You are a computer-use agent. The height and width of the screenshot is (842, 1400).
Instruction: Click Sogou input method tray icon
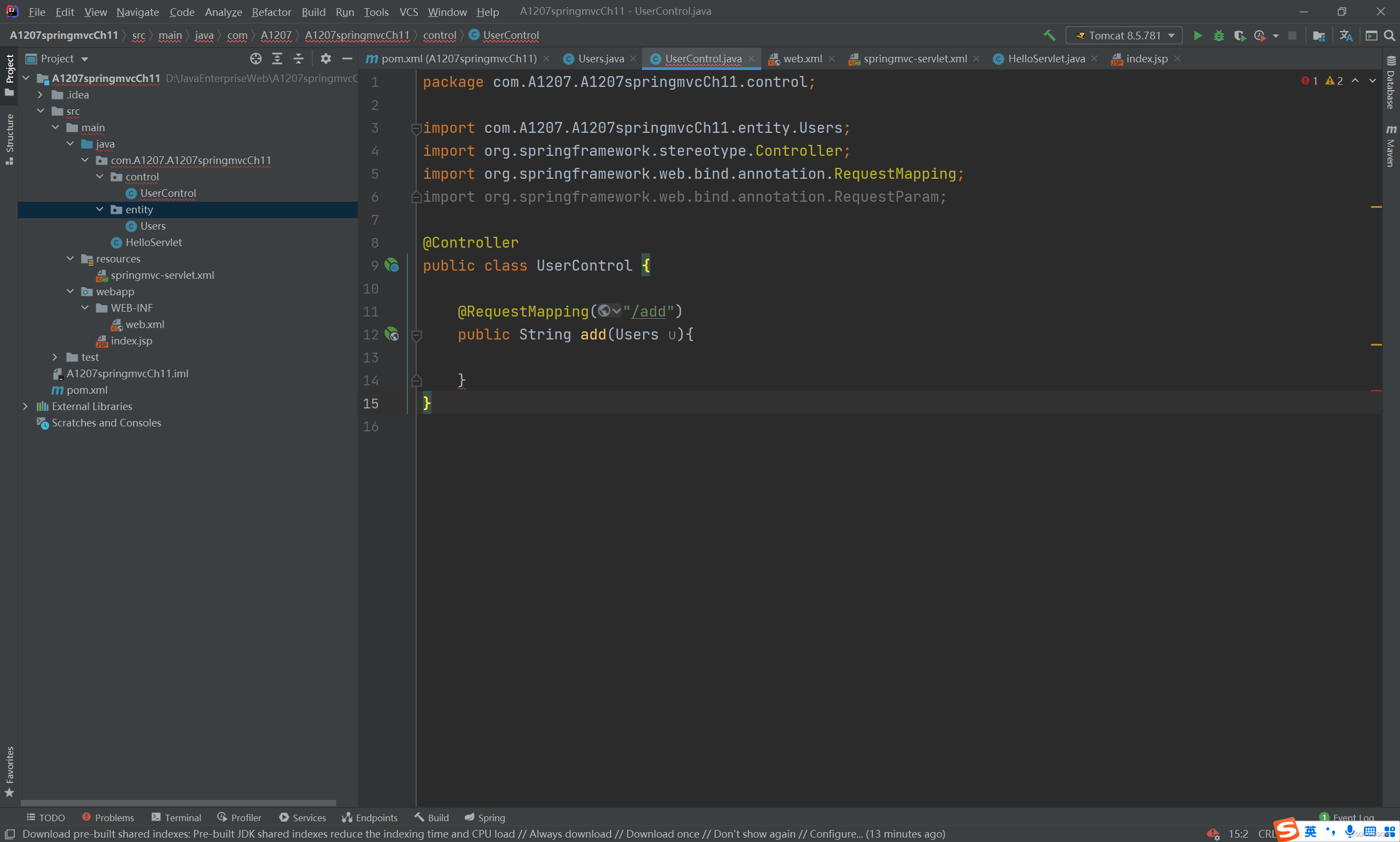(x=1287, y=831)
